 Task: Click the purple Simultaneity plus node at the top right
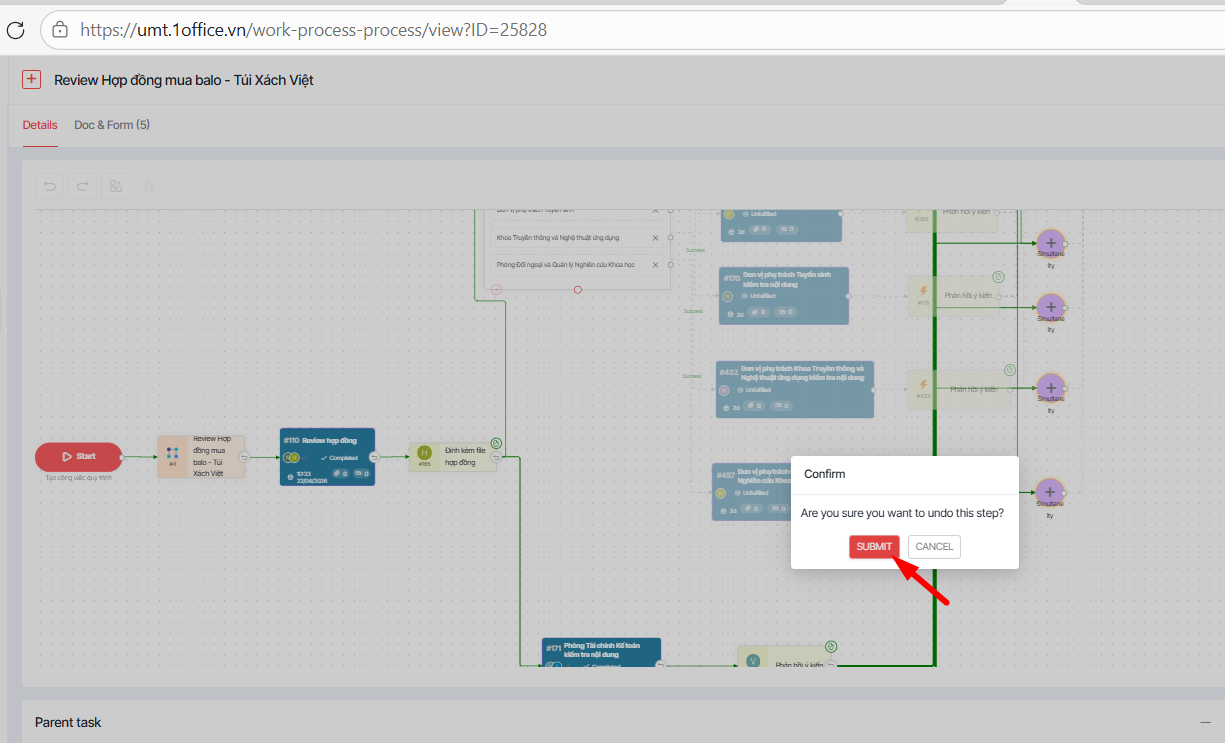click(x=1050, y=241)
